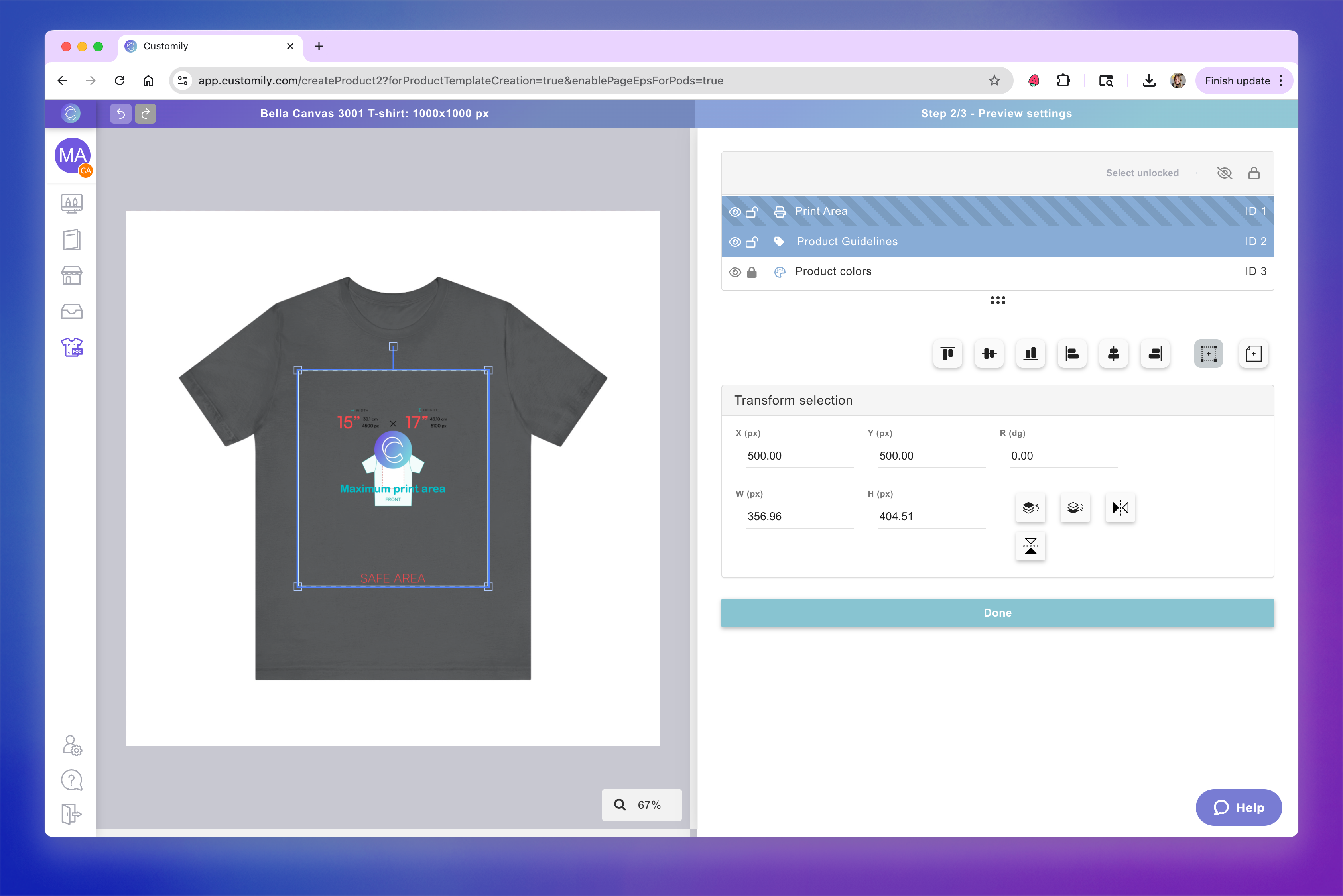Unlock the Product colors layer
Screen dimensions: 1343x896
pos(752,272)
